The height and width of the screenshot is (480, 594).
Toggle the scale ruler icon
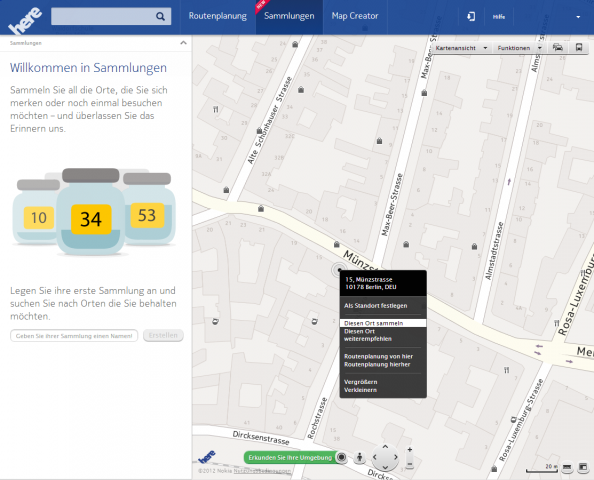(567, 467)
